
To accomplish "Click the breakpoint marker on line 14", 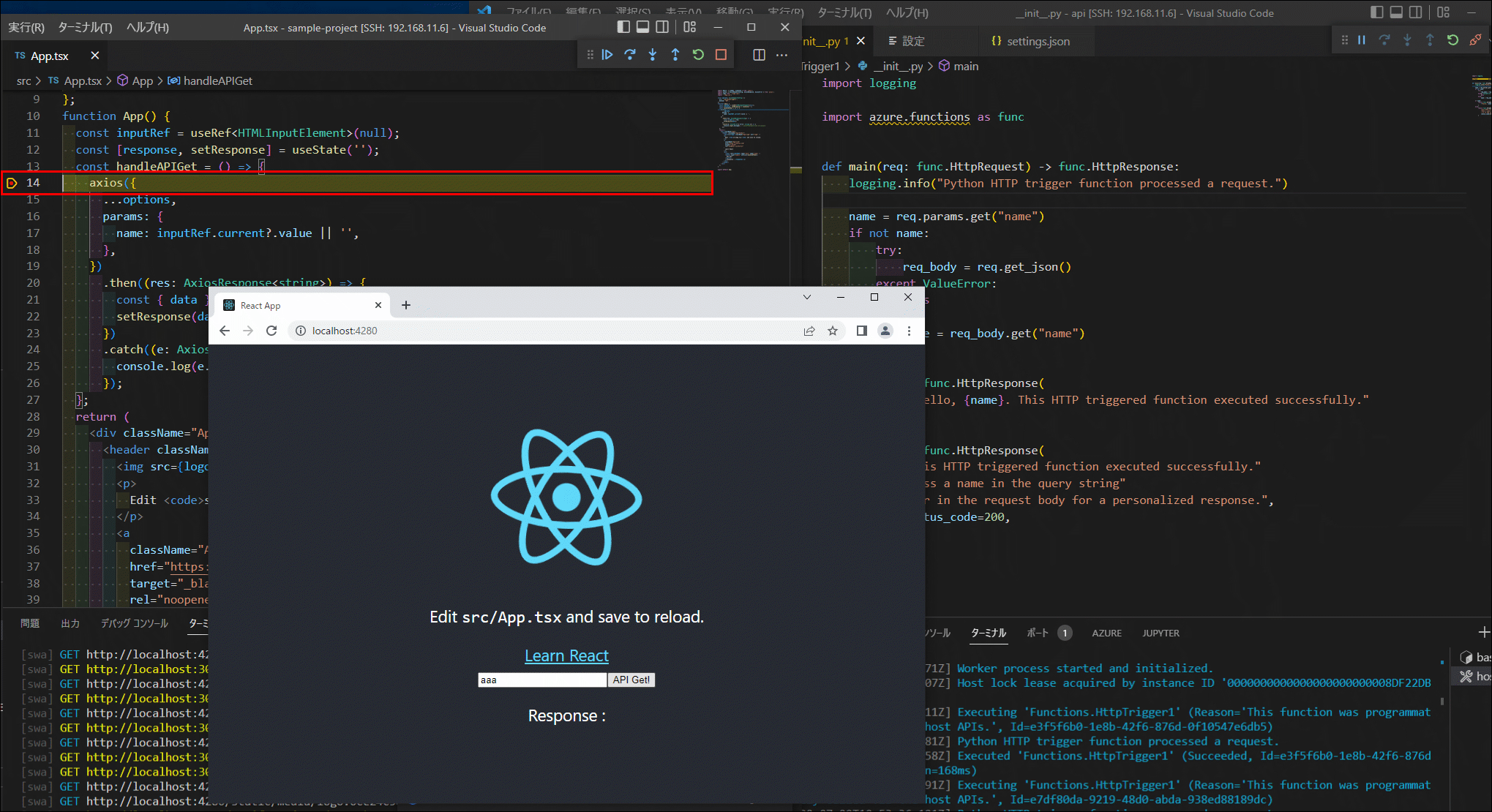I will (x=12, y=183).
